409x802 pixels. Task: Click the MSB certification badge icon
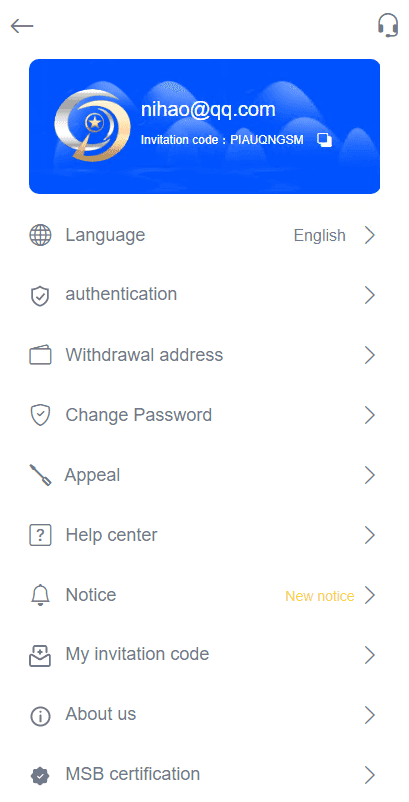pos(40,775)
